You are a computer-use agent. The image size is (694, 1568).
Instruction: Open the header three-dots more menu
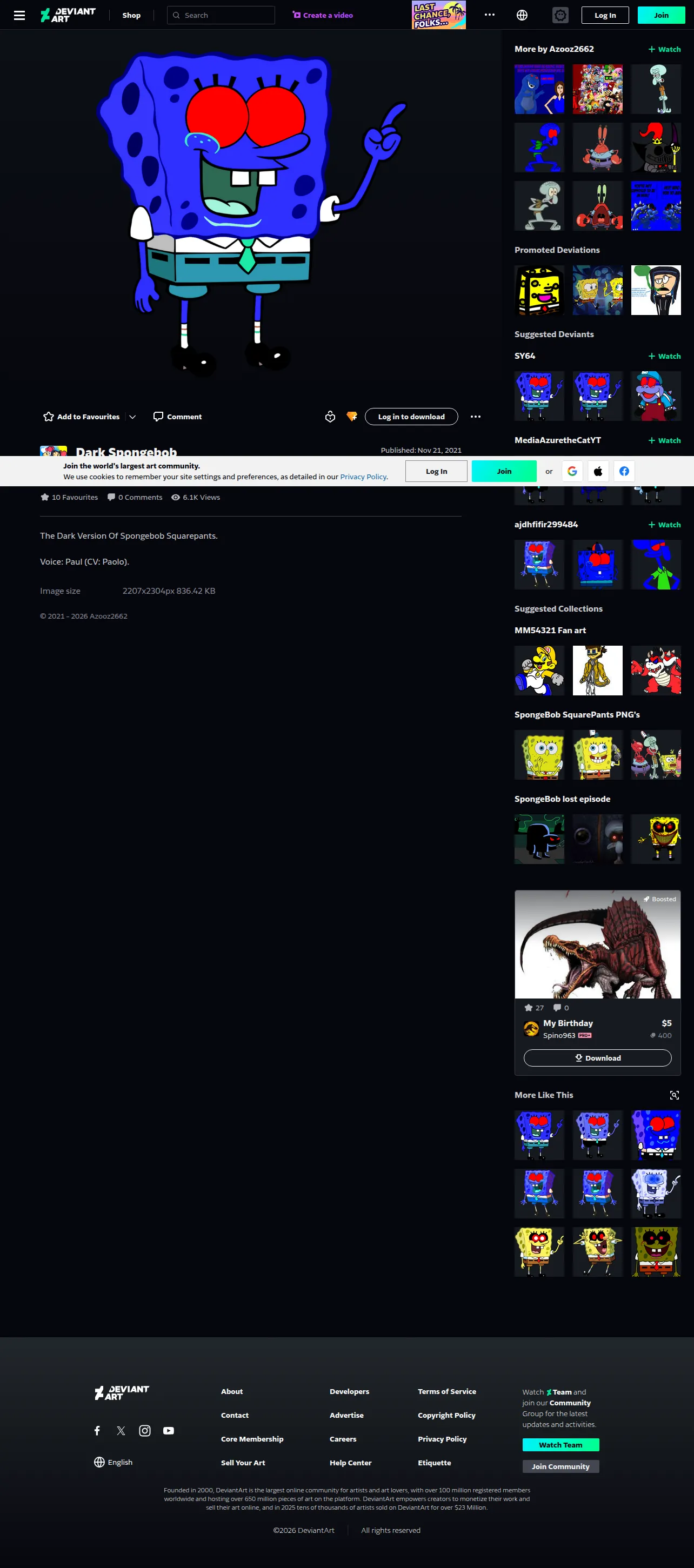490,15
